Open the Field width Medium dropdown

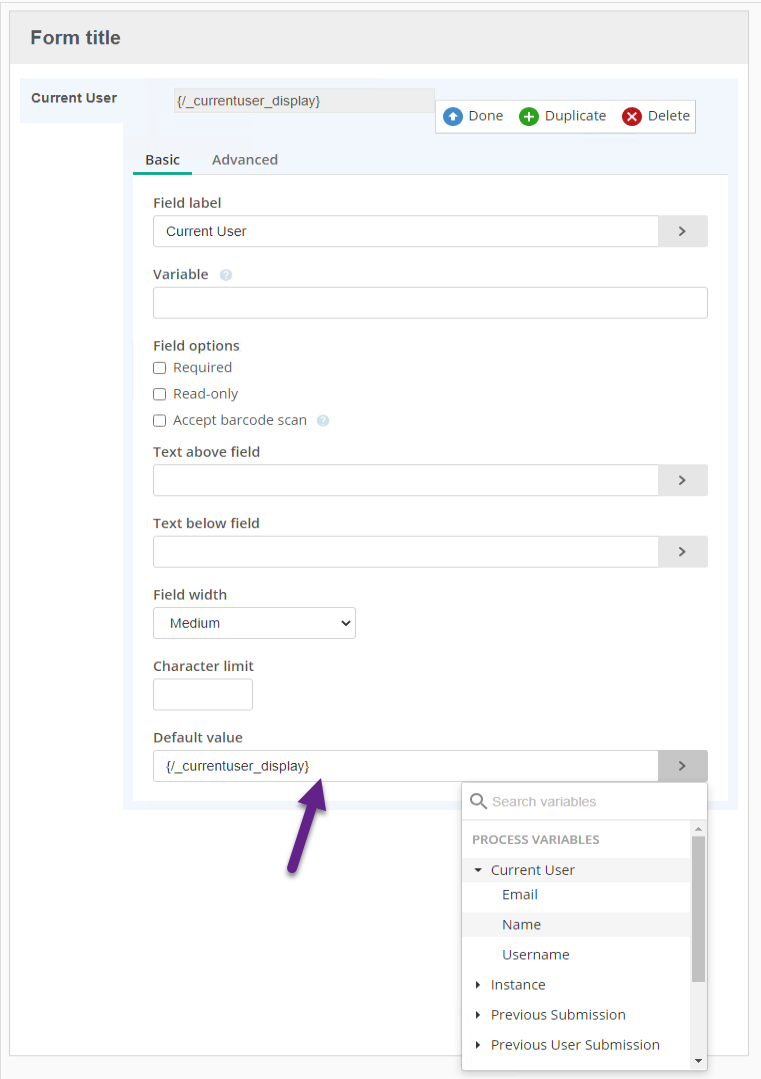255,623
